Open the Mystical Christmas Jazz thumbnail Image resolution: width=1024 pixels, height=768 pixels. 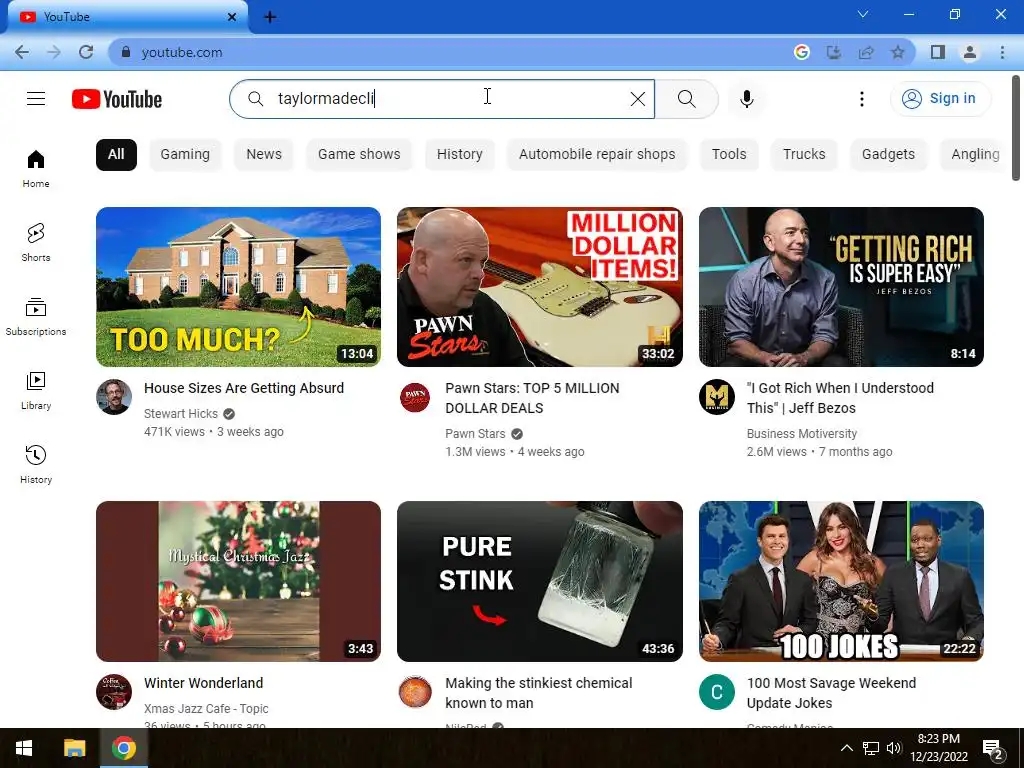(x=238, y=581)
